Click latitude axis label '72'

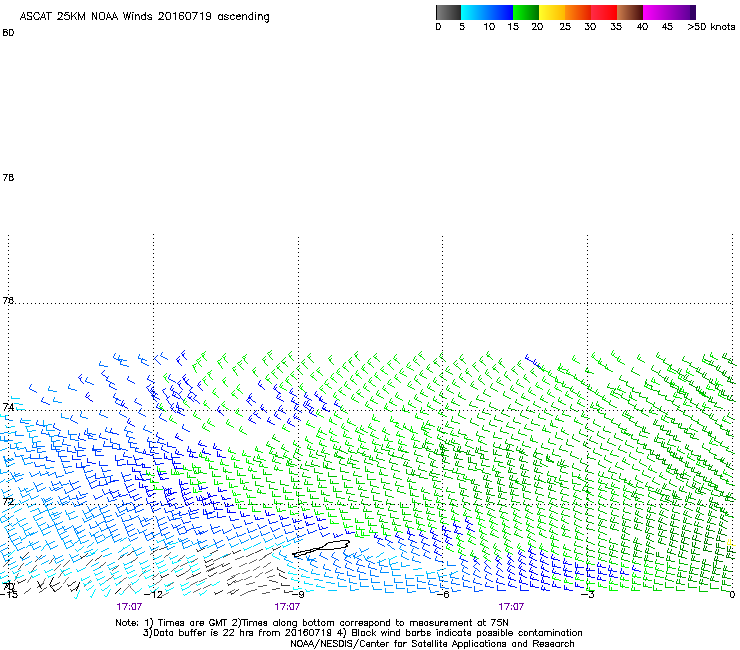pos(8,501)
